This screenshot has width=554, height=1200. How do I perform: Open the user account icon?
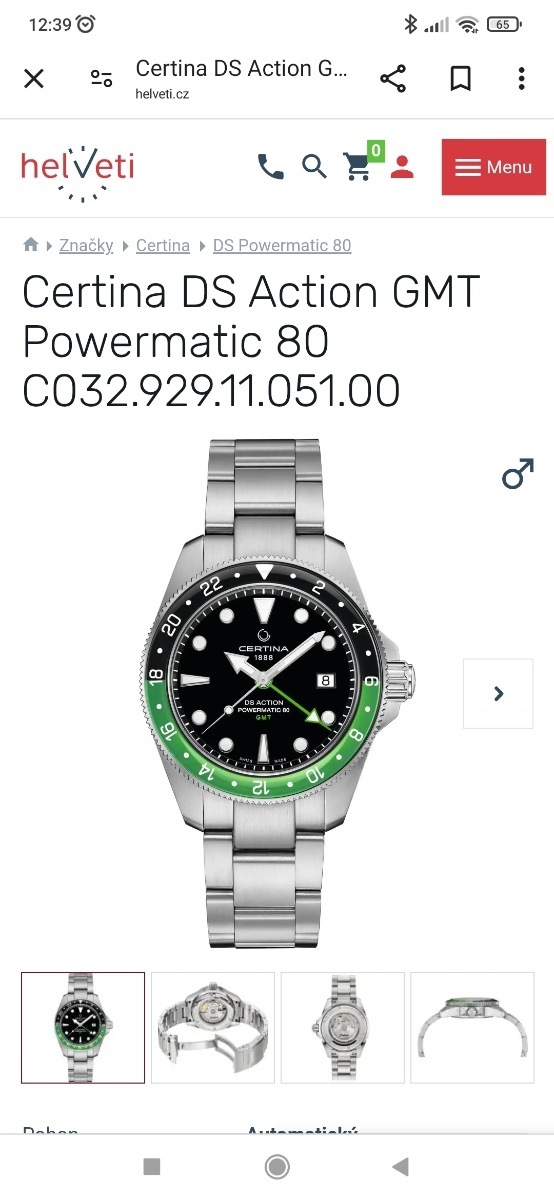click(x=402, y=167)
